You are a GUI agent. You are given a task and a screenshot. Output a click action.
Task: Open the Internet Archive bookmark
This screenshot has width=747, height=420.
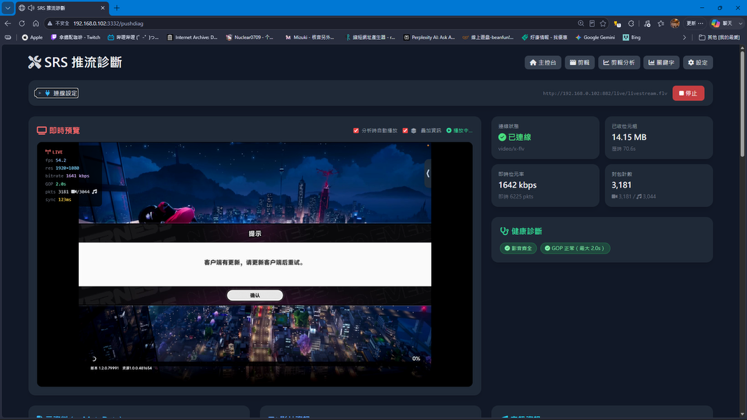(192, 37)
